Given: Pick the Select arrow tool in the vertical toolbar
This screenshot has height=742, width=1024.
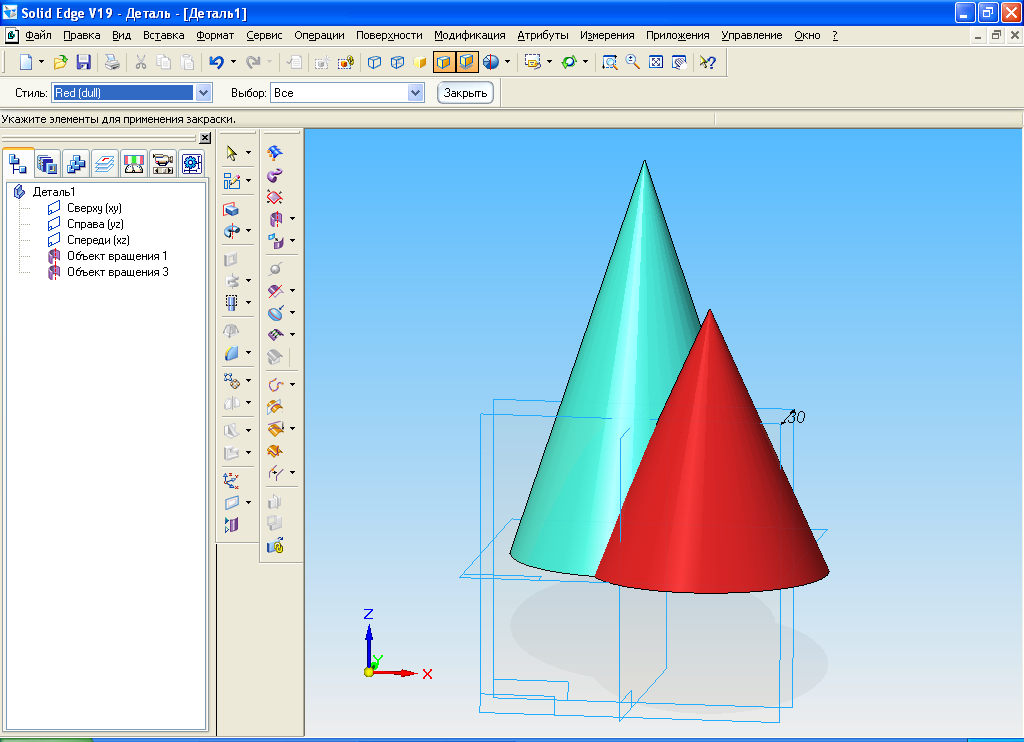Looking at the screenshot, I should pyautogui.click(x=232, y=153).
